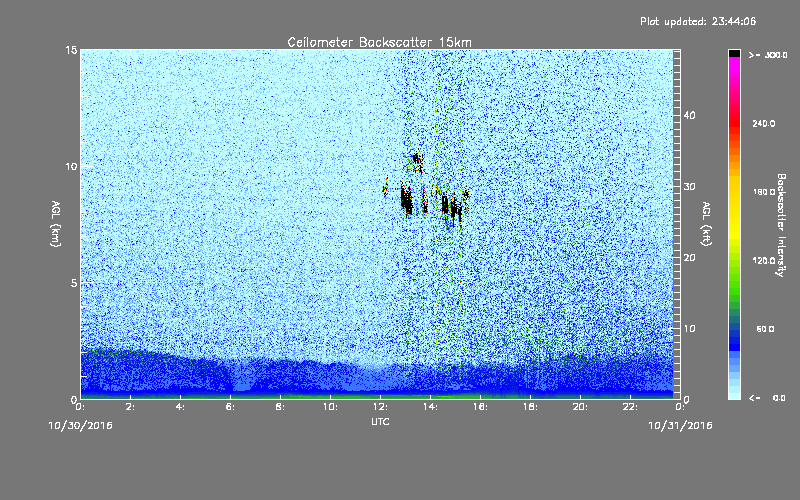Click the 'Plot updated: 23:44:06' timestamp

click(698, 21)
